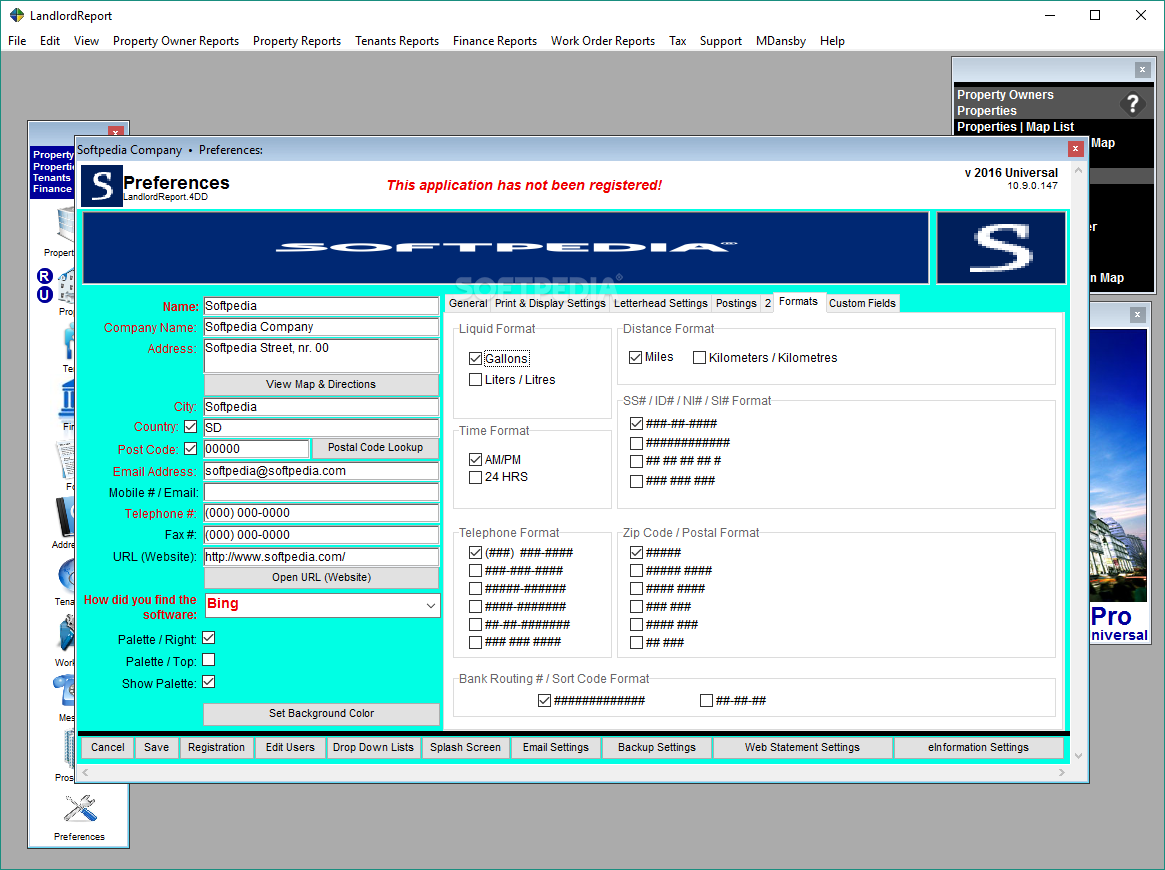The height and width of the screenshot is (870, 1165).
Task: Click the large S logo thumbnail
Action: [1001, 248]
